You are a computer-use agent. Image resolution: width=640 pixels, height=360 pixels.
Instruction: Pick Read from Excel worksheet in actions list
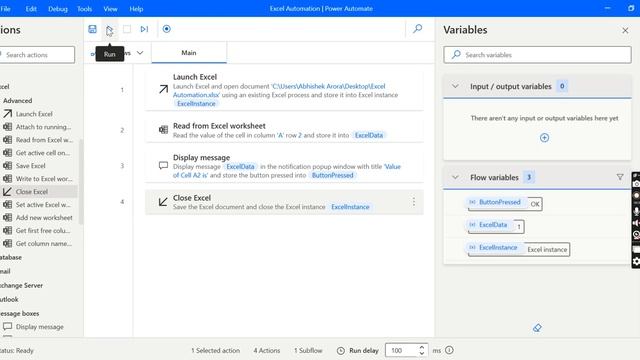point(39,140)
